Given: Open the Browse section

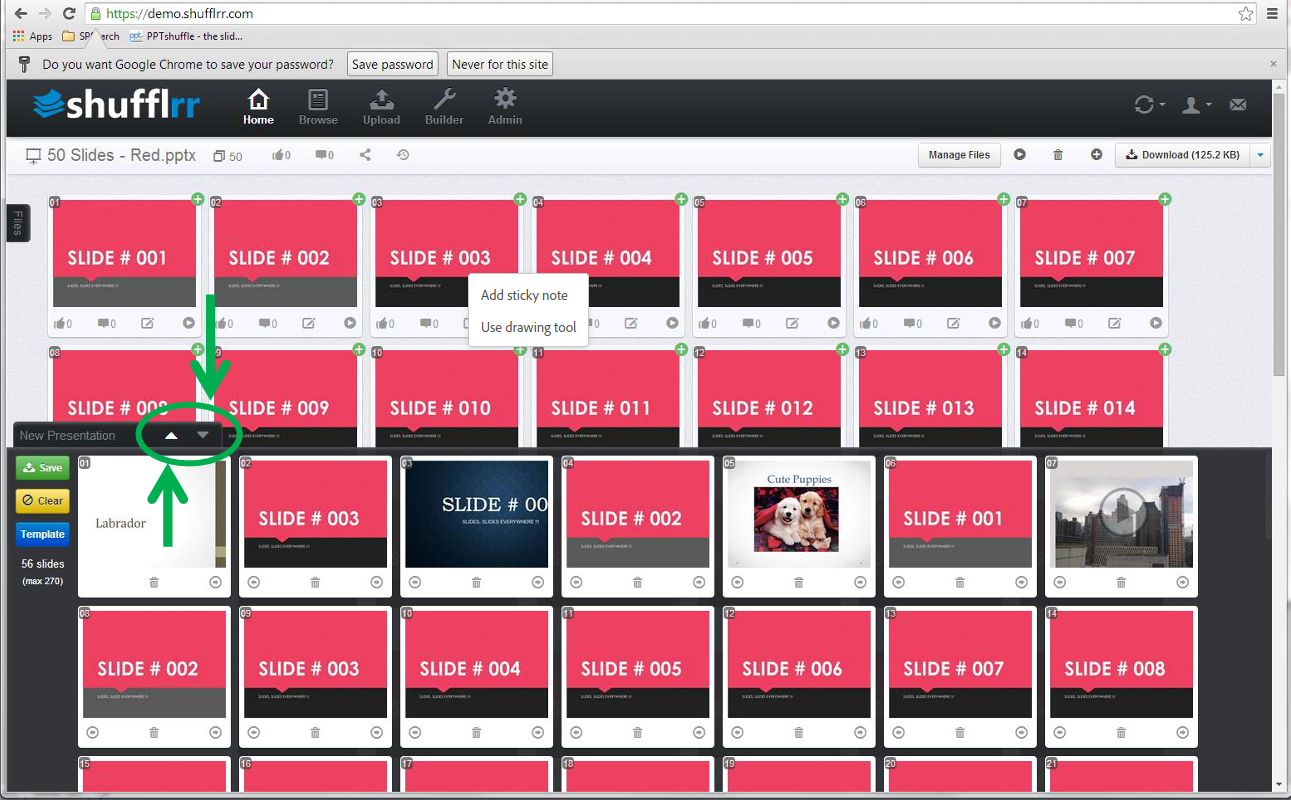Looking at the screenshot, I should pyautogui.click(x=318, y=107).
